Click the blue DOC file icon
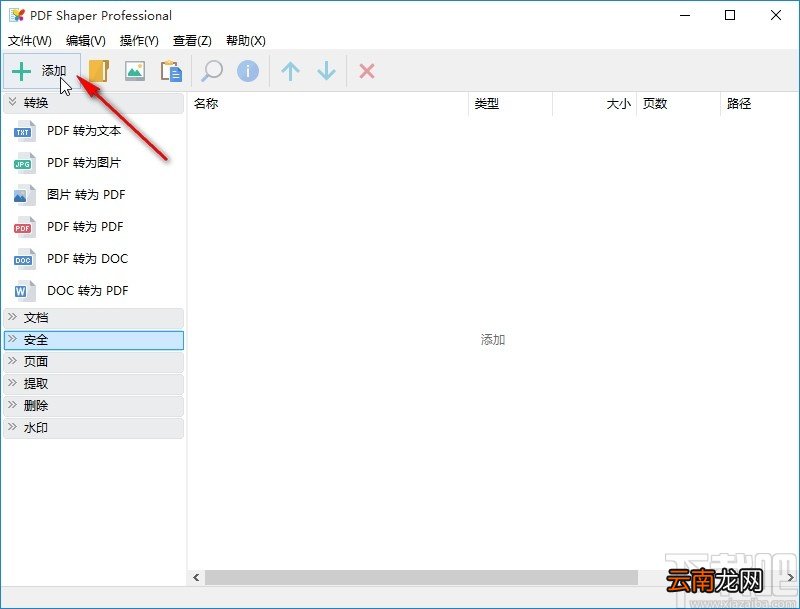Image resolution: width=800 pixels, height=609 pixels. coord(24,259)
